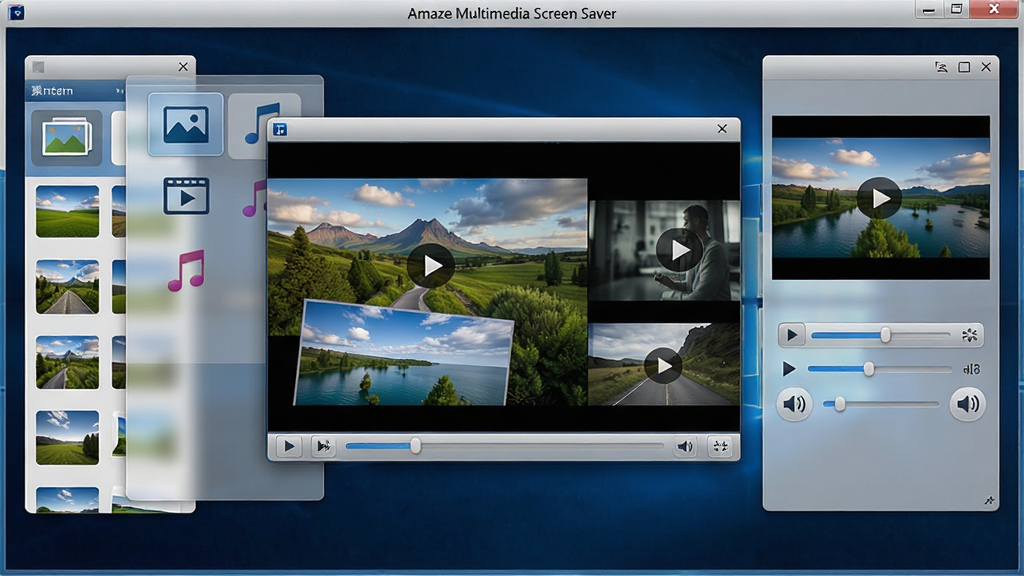The height and width of the screenshot is (576, 1024).
Task: Click the Amaze app icon in the title bar
Action: click(16, 12)
